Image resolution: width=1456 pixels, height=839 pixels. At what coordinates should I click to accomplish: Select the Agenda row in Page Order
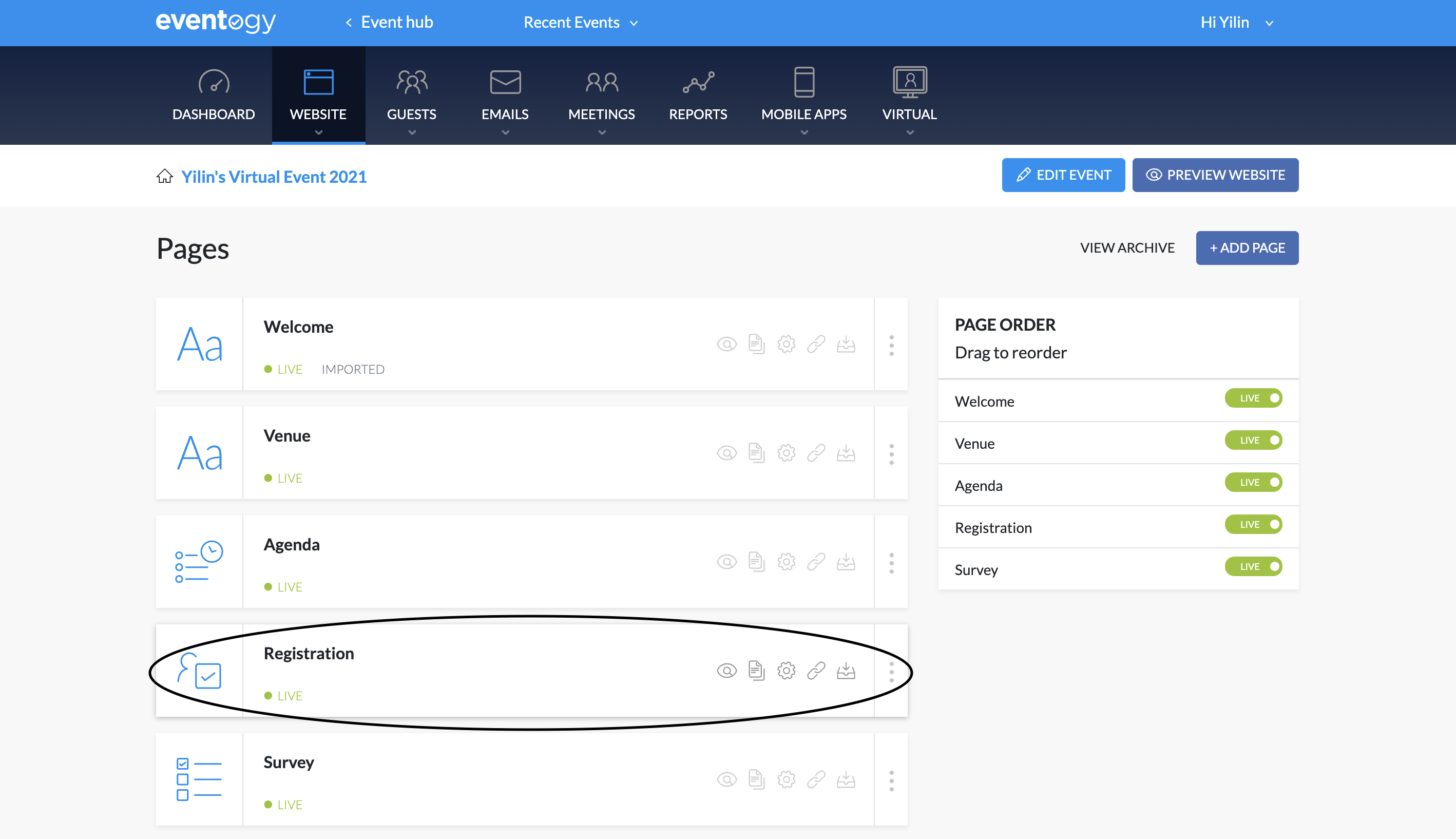pyautogui.click(x=1118, y=485)
